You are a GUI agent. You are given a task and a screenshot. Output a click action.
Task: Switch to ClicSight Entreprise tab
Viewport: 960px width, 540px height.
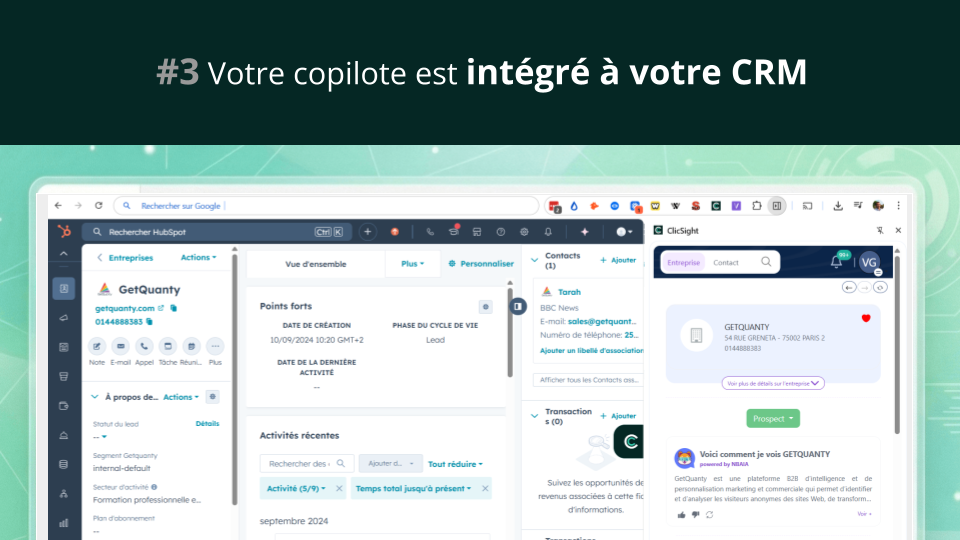click(x=683, y=263)
